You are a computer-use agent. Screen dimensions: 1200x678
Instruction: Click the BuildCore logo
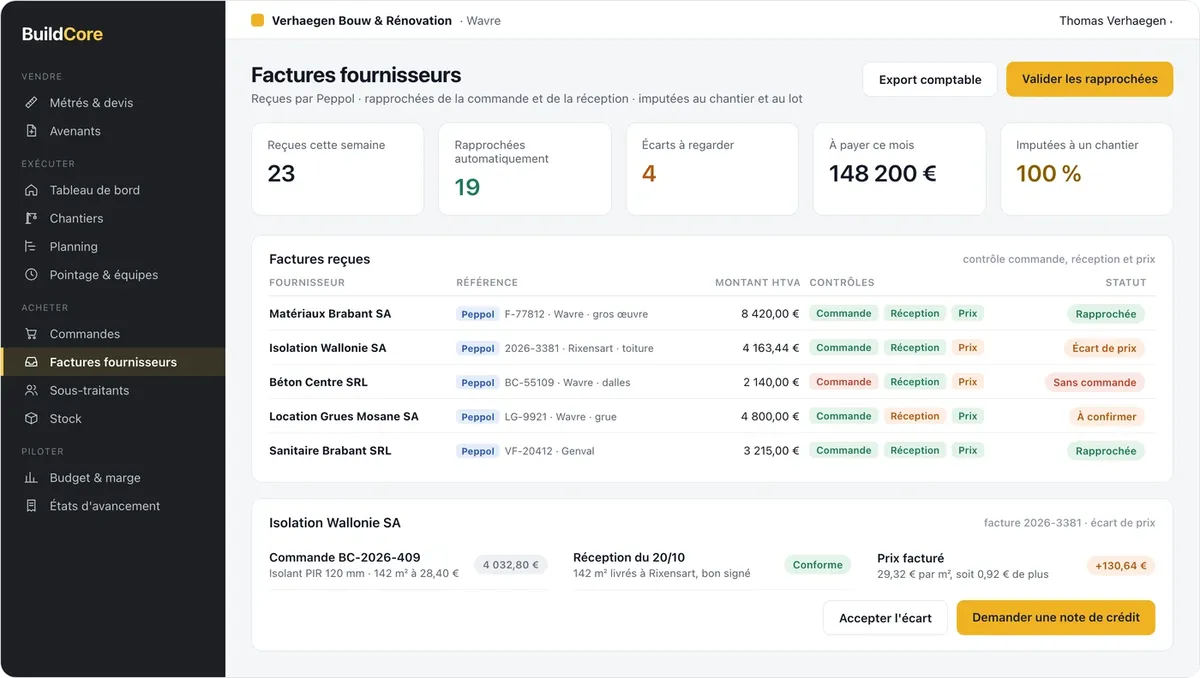[62, 34]
